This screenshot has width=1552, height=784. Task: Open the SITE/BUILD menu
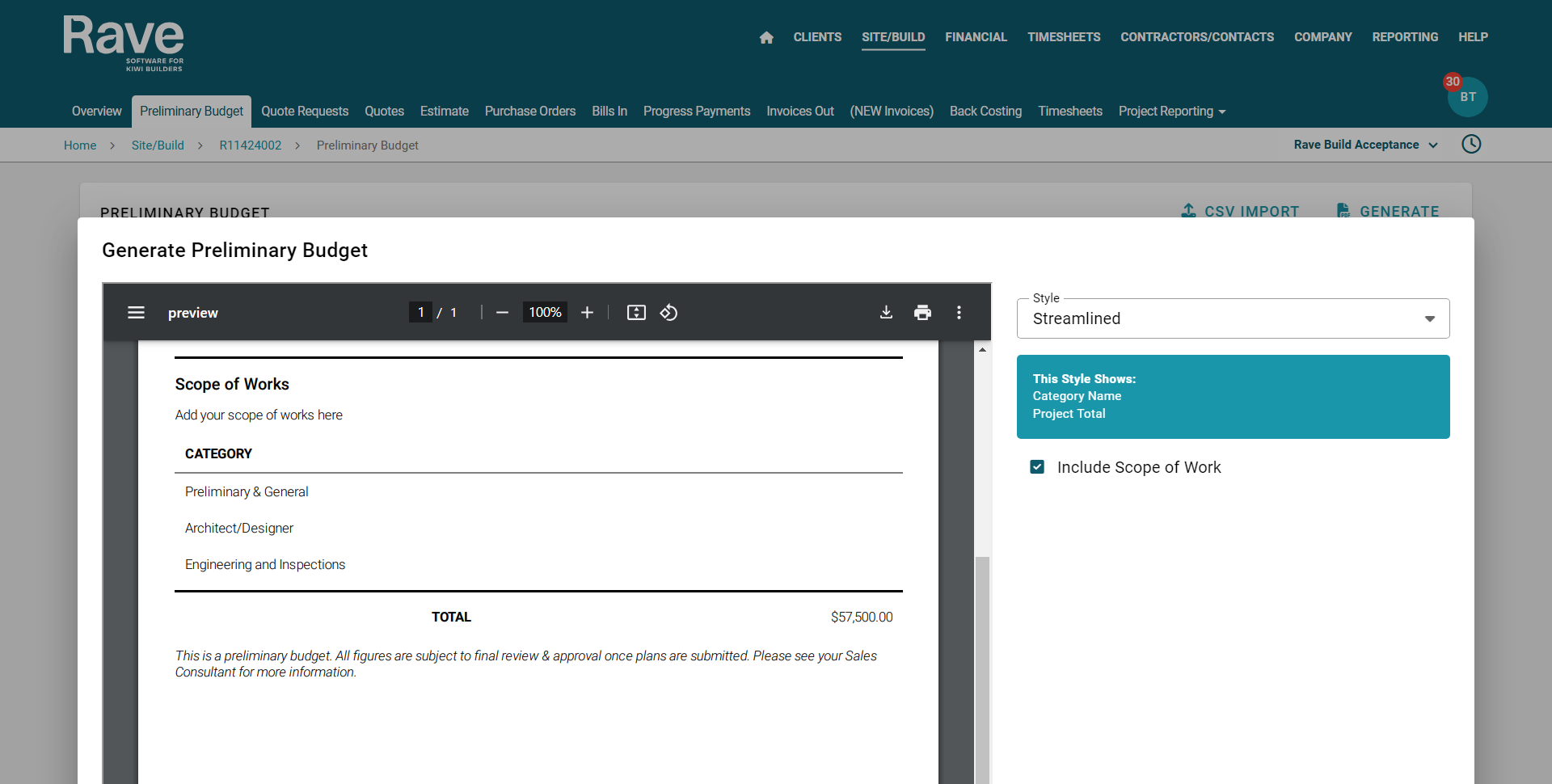click(x=893, y=37)
